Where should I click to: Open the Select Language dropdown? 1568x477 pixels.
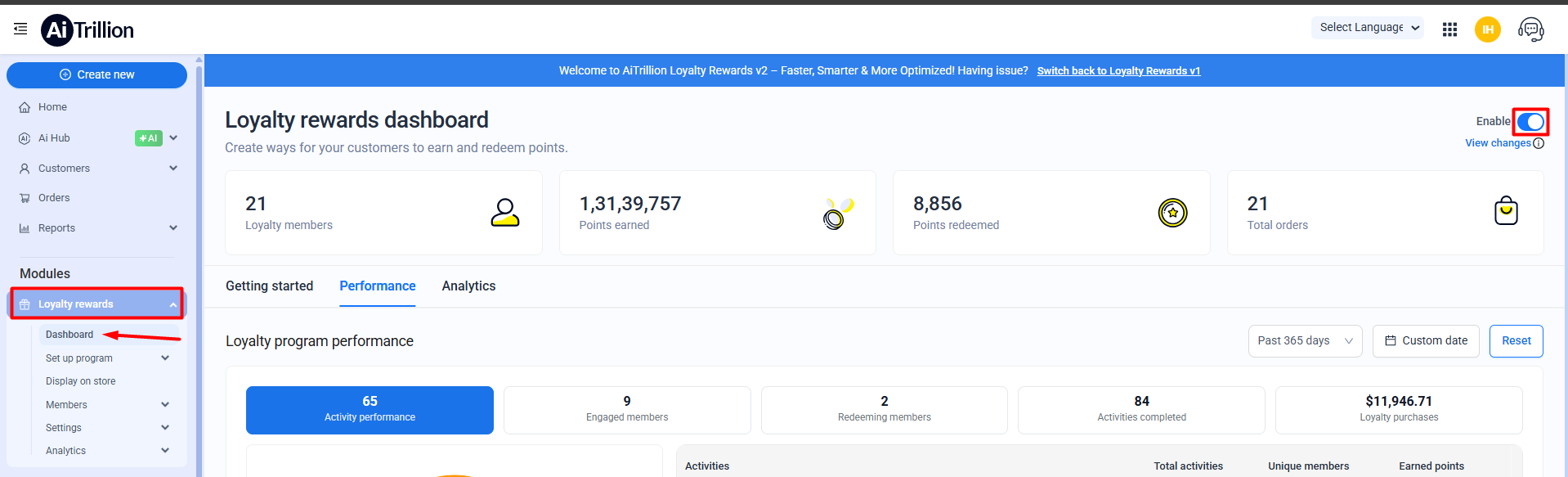click(1368, 28)
